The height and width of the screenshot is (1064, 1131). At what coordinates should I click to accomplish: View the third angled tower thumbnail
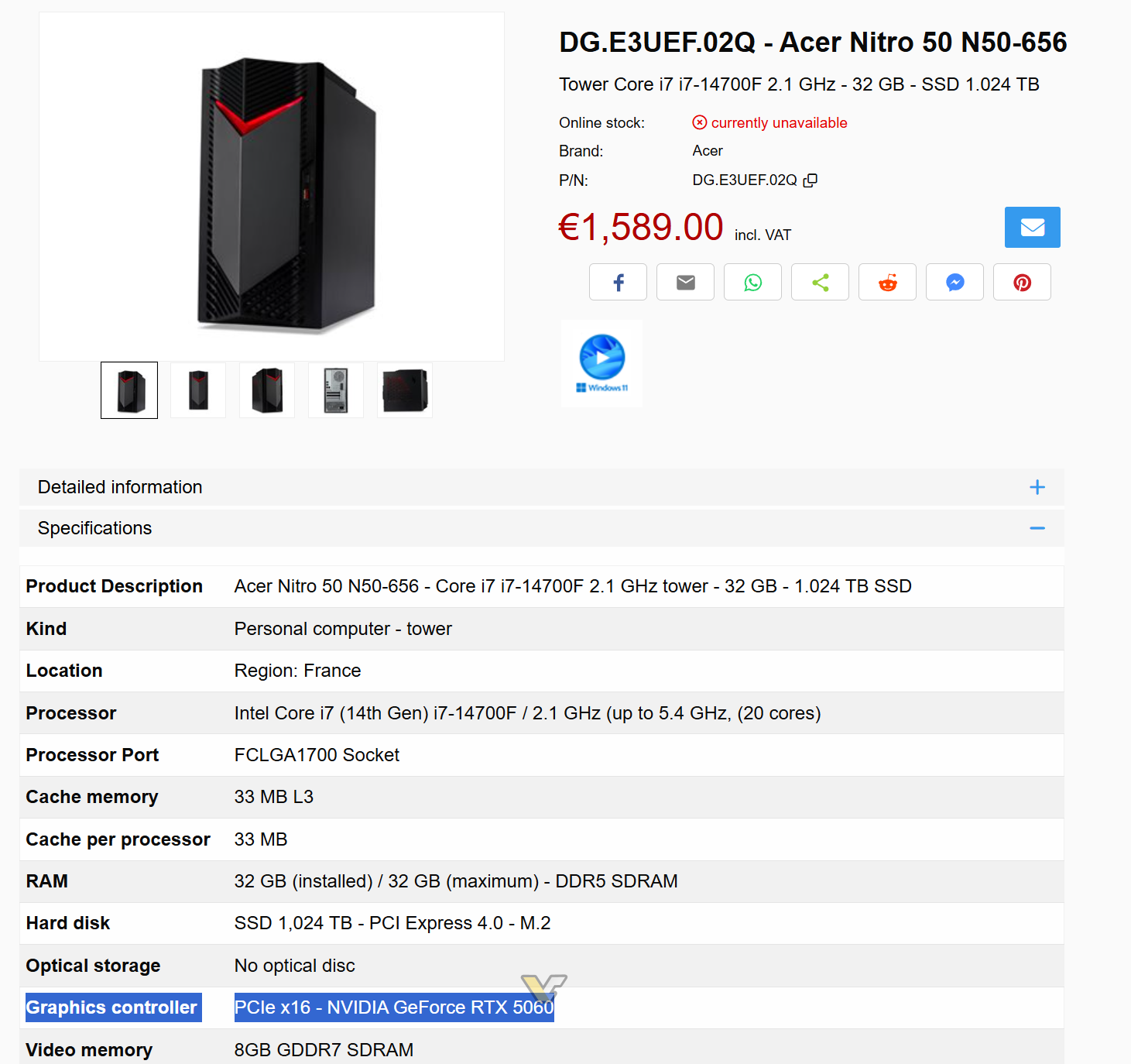[x=267, y=390]
